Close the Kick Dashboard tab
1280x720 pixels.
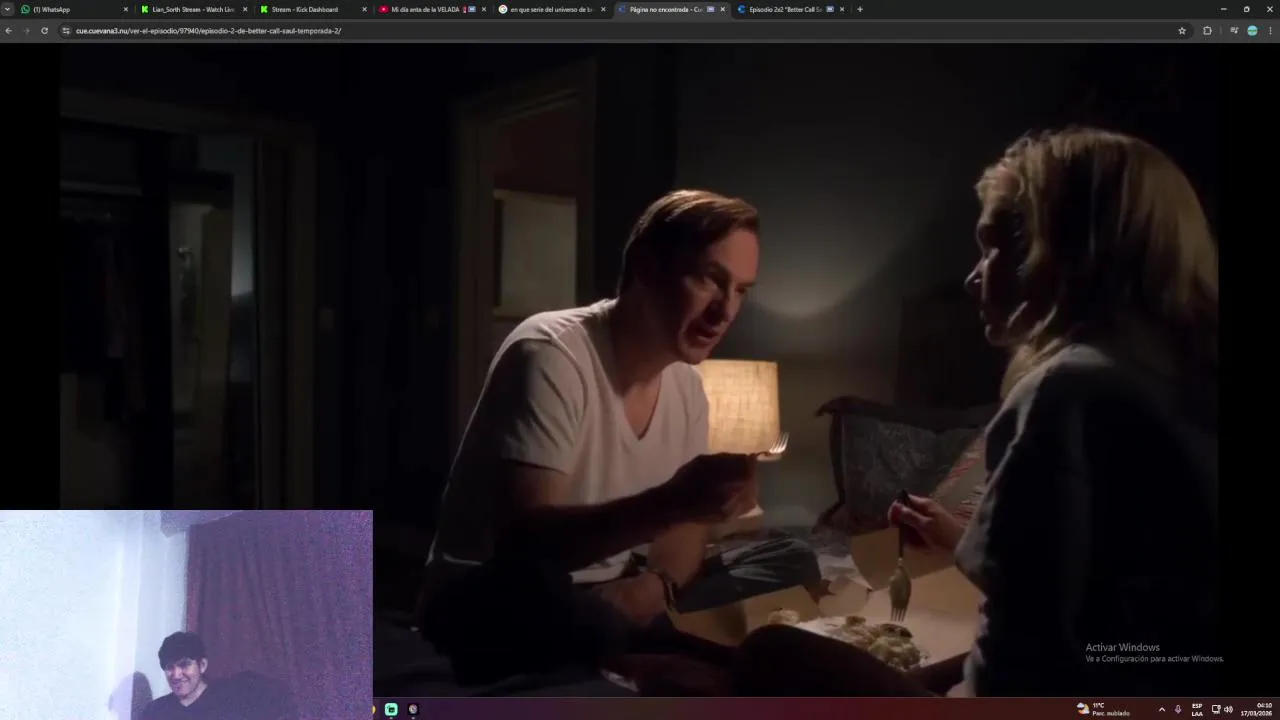click(x=364, y=9)
